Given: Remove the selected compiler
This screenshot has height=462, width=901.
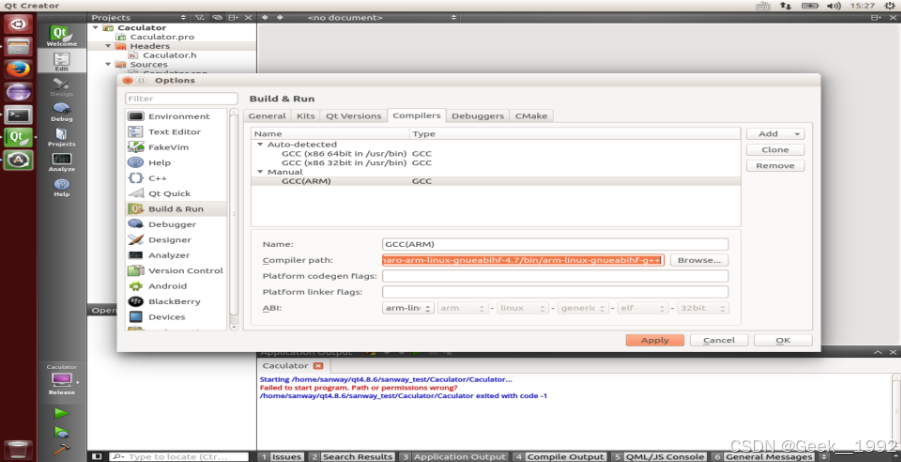Looking at the screenshot, I should (x=775, y=165).
